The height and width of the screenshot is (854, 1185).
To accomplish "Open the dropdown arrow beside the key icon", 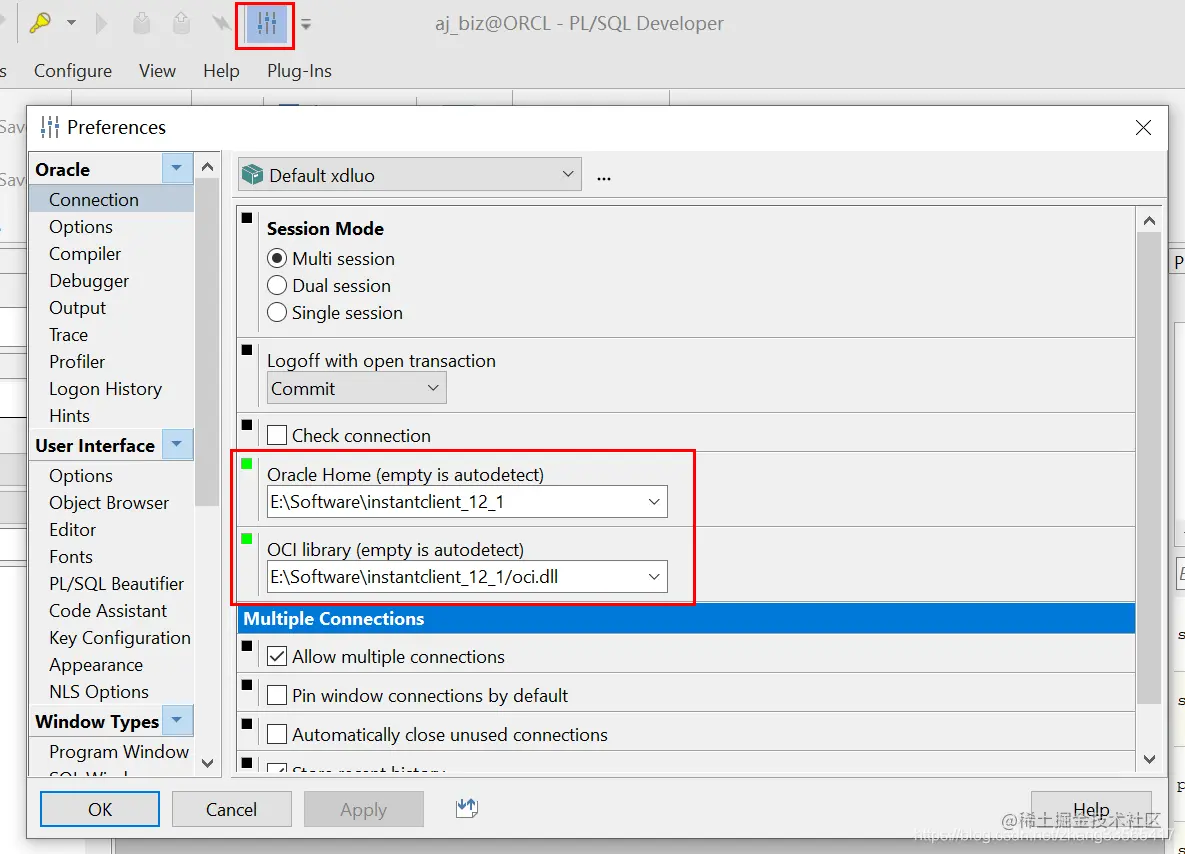I will pyautogui.click(x=71, y=23).
